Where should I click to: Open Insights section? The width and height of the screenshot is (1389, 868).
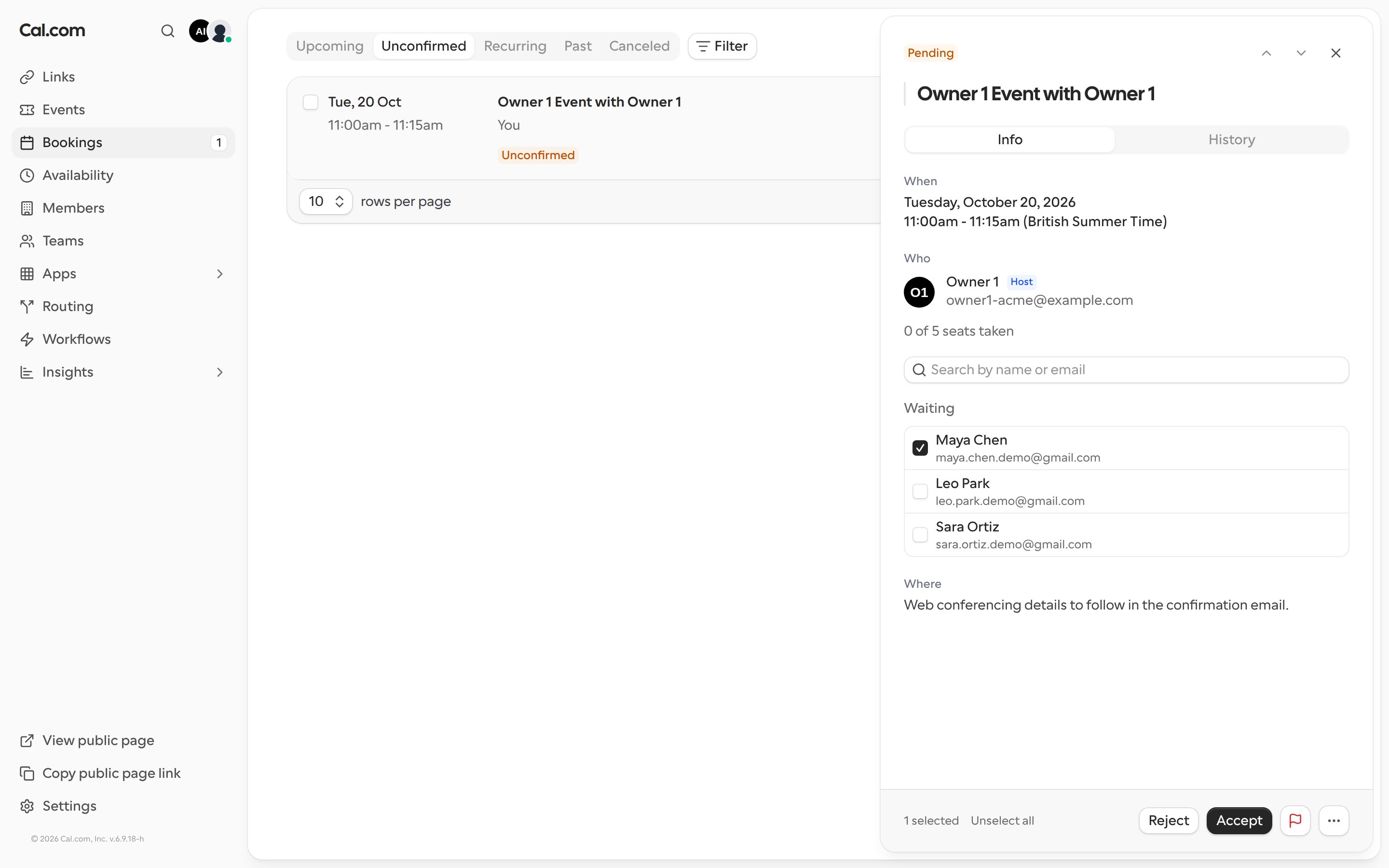click(x=123, y=372)
